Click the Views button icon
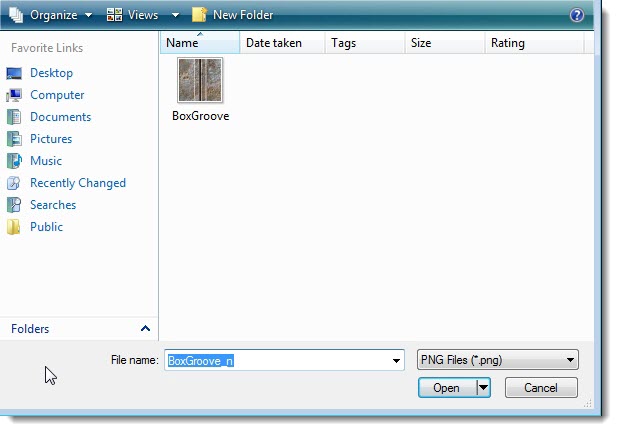Viewport: 617px width, 431px height. point(114,15)
